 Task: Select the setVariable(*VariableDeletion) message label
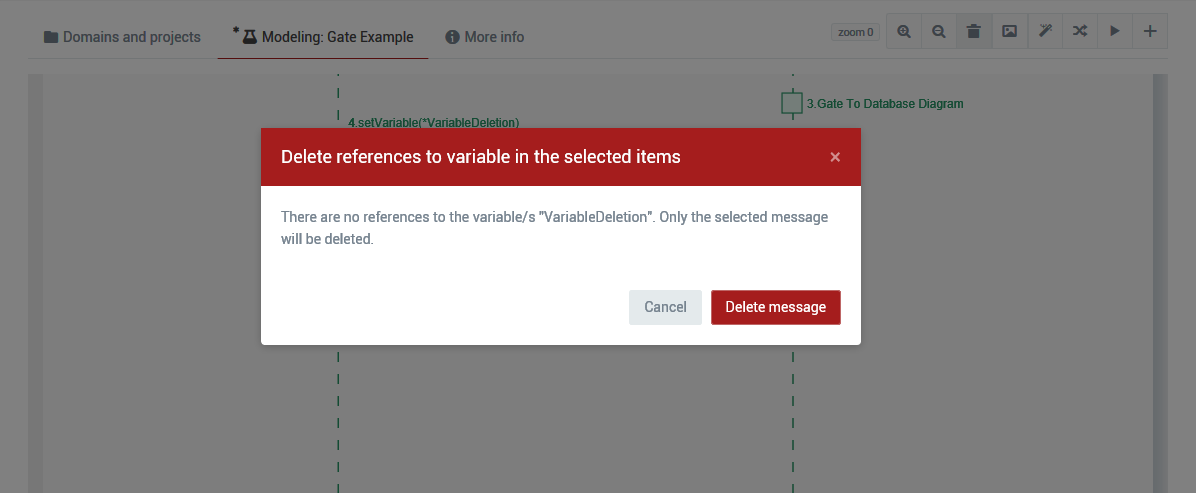(x=433, y=122)
